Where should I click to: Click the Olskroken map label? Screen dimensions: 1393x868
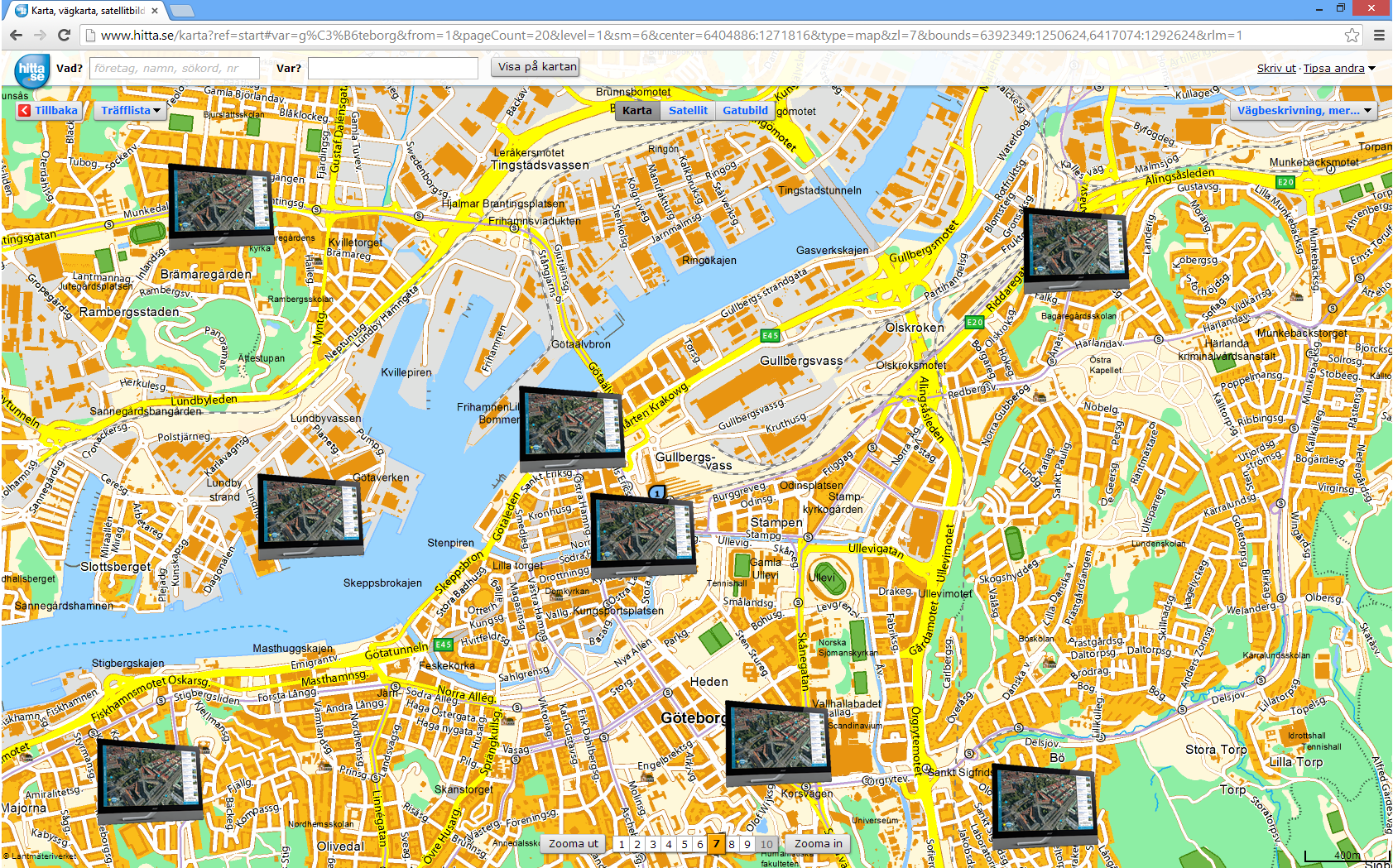pos(915,328)
